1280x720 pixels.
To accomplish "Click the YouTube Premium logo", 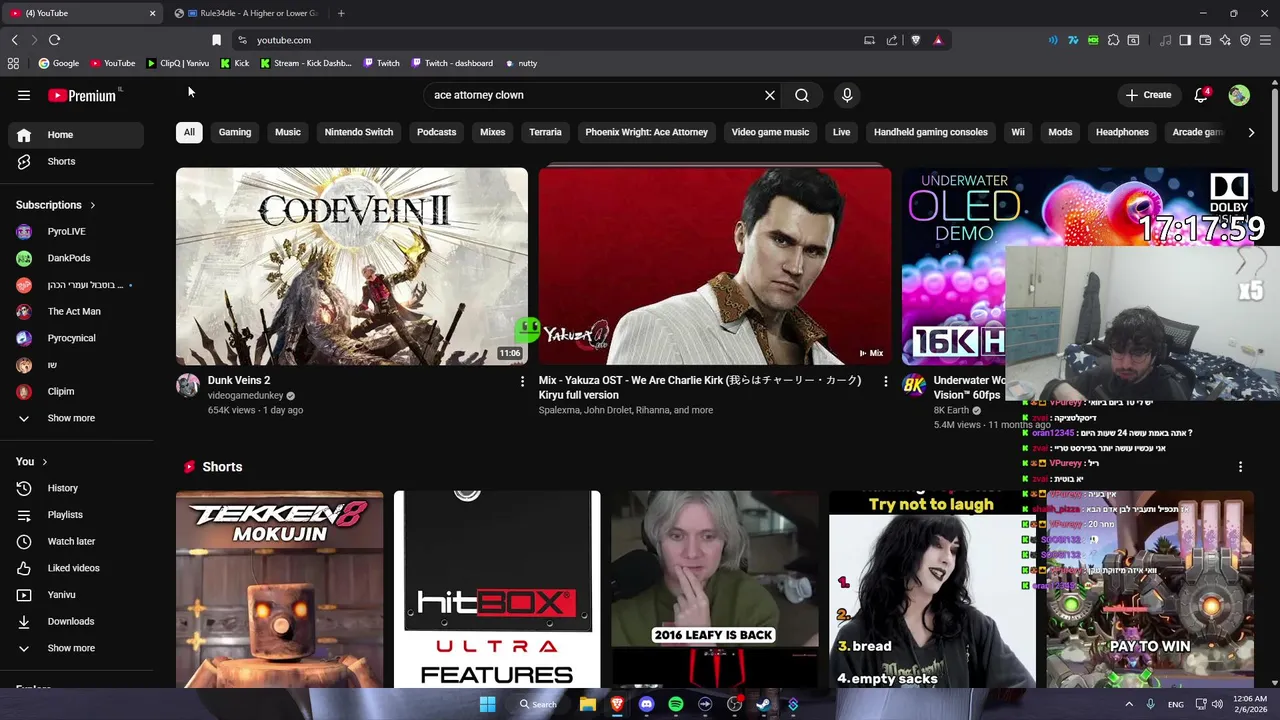I will (x=84, y=95).
